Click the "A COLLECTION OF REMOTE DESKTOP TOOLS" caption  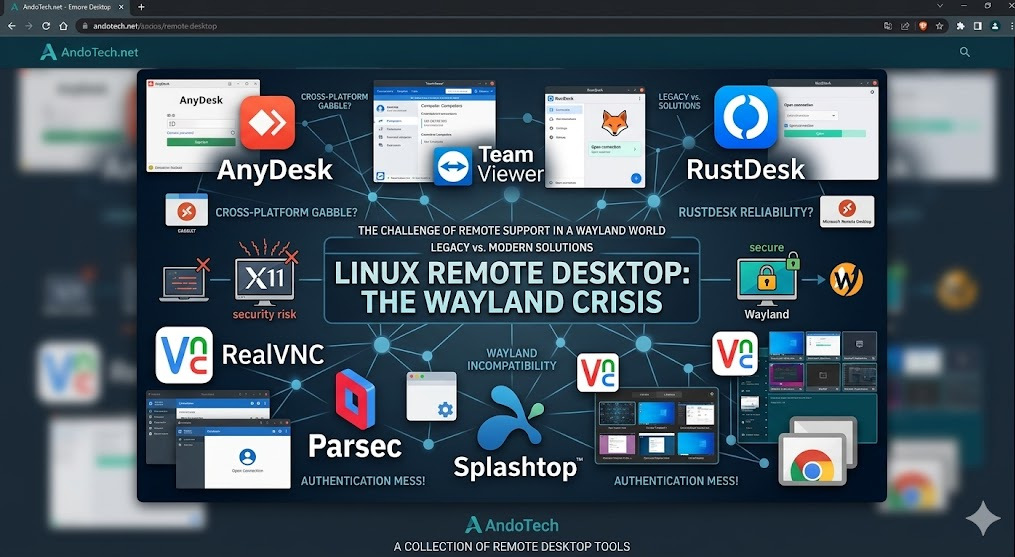(512, 547)
